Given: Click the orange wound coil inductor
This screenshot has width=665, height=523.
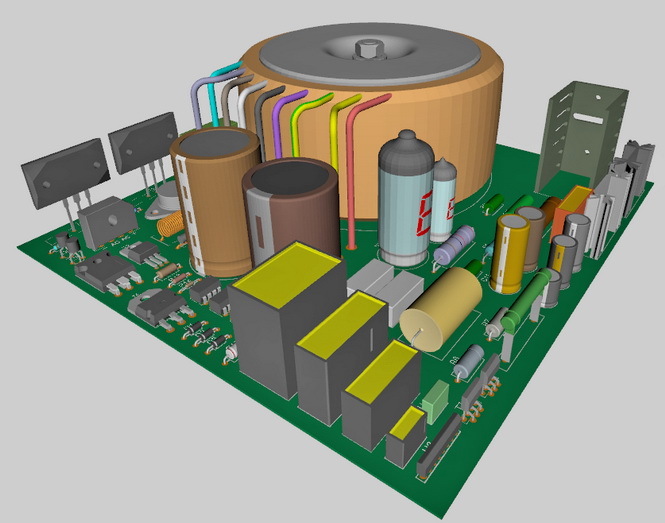Looking at the screenshot, I should pos(170,224).
